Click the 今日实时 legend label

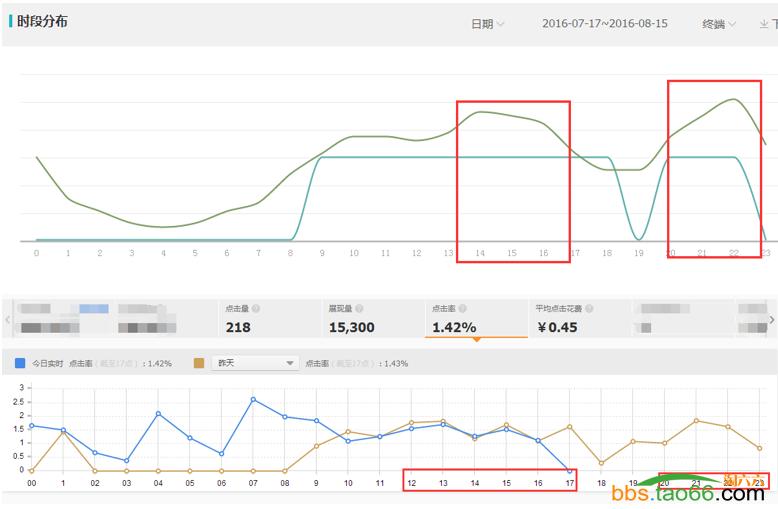[x=48, y=364]
